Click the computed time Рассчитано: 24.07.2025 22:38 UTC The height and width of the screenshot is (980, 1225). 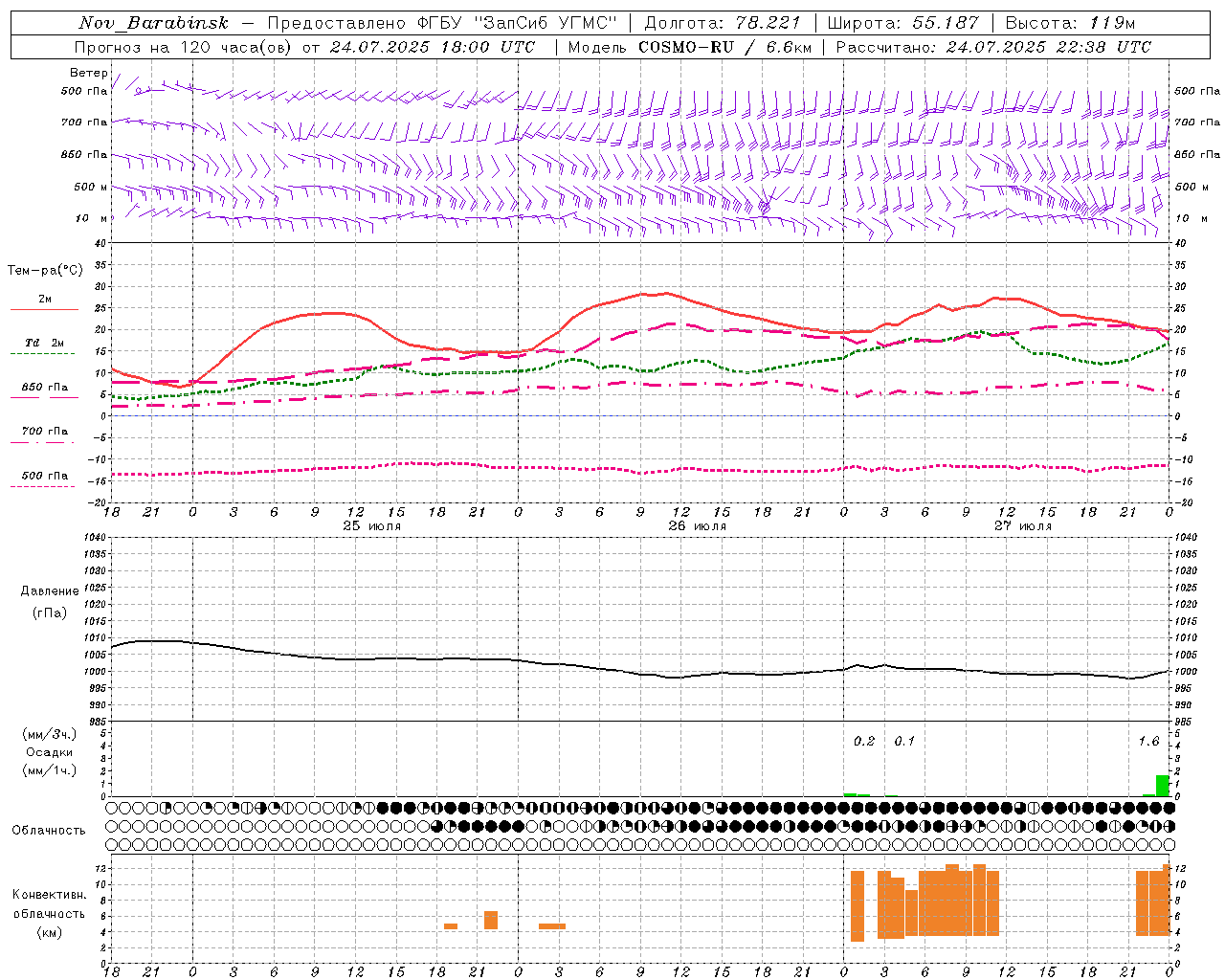993,47
